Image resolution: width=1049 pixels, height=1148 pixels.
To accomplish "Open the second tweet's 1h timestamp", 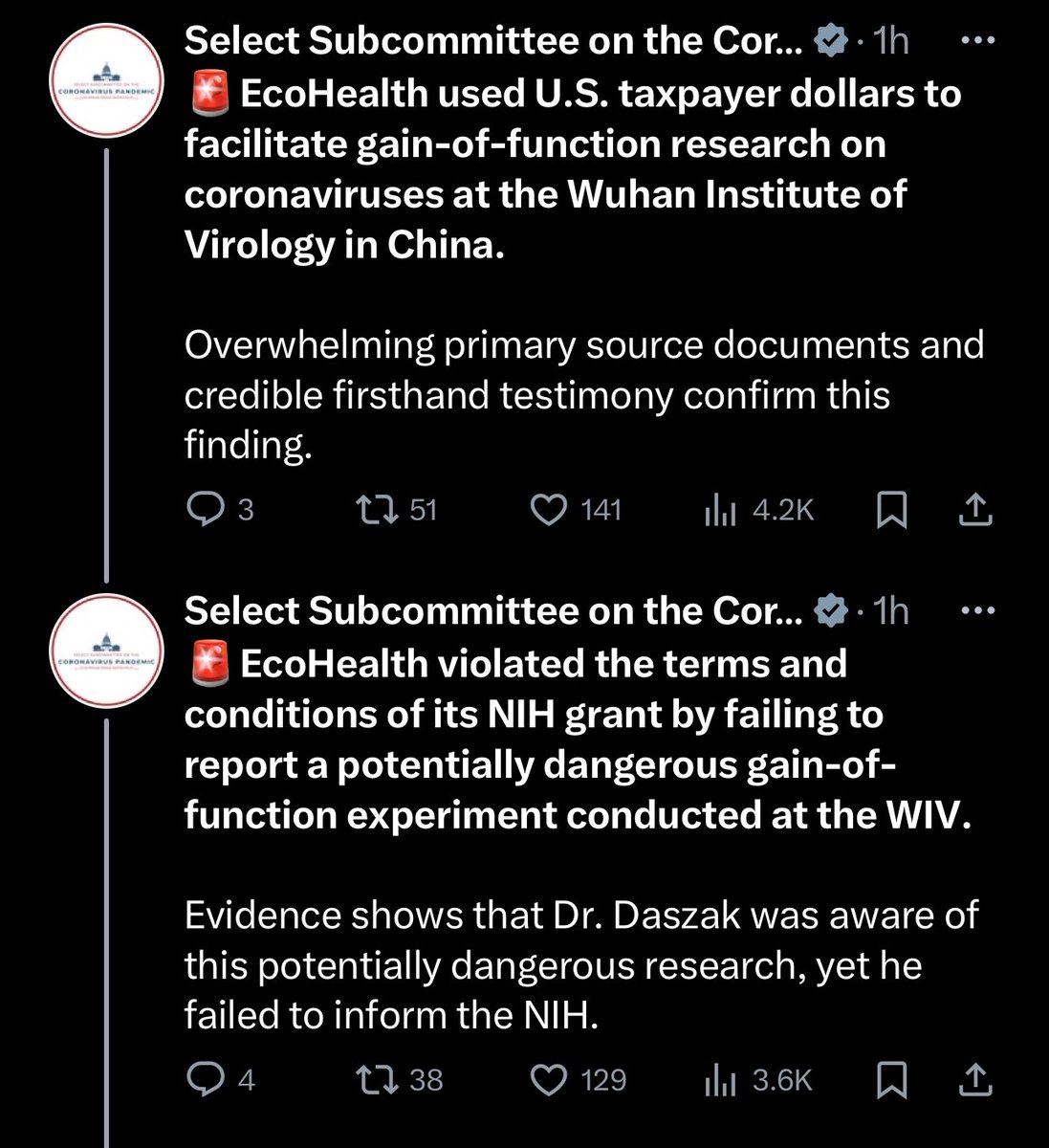I will (891, 610).
